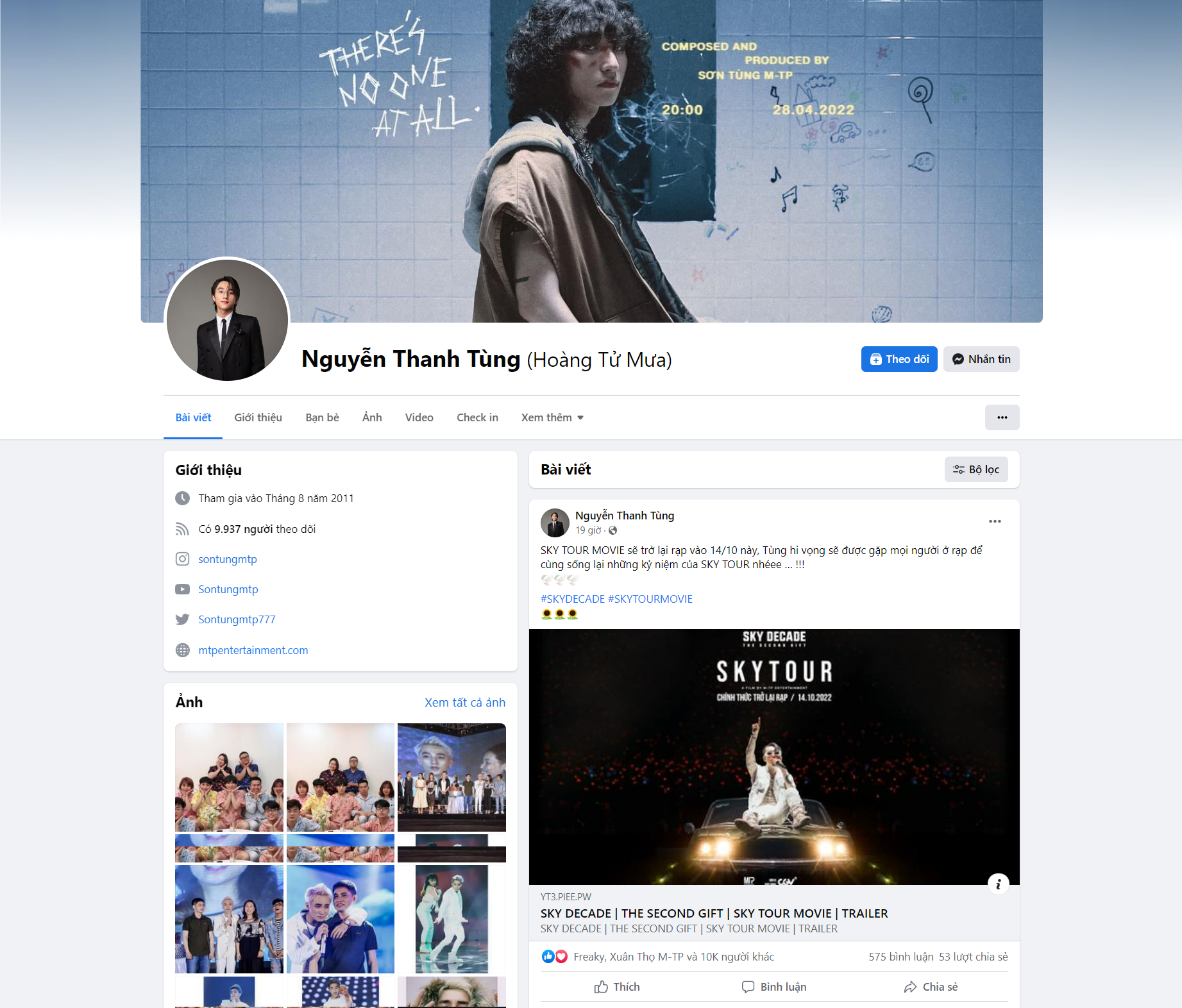The image size is (1182, 1008).
Task: Open first group photo thumbnail
Action: [x=229, y=777]
